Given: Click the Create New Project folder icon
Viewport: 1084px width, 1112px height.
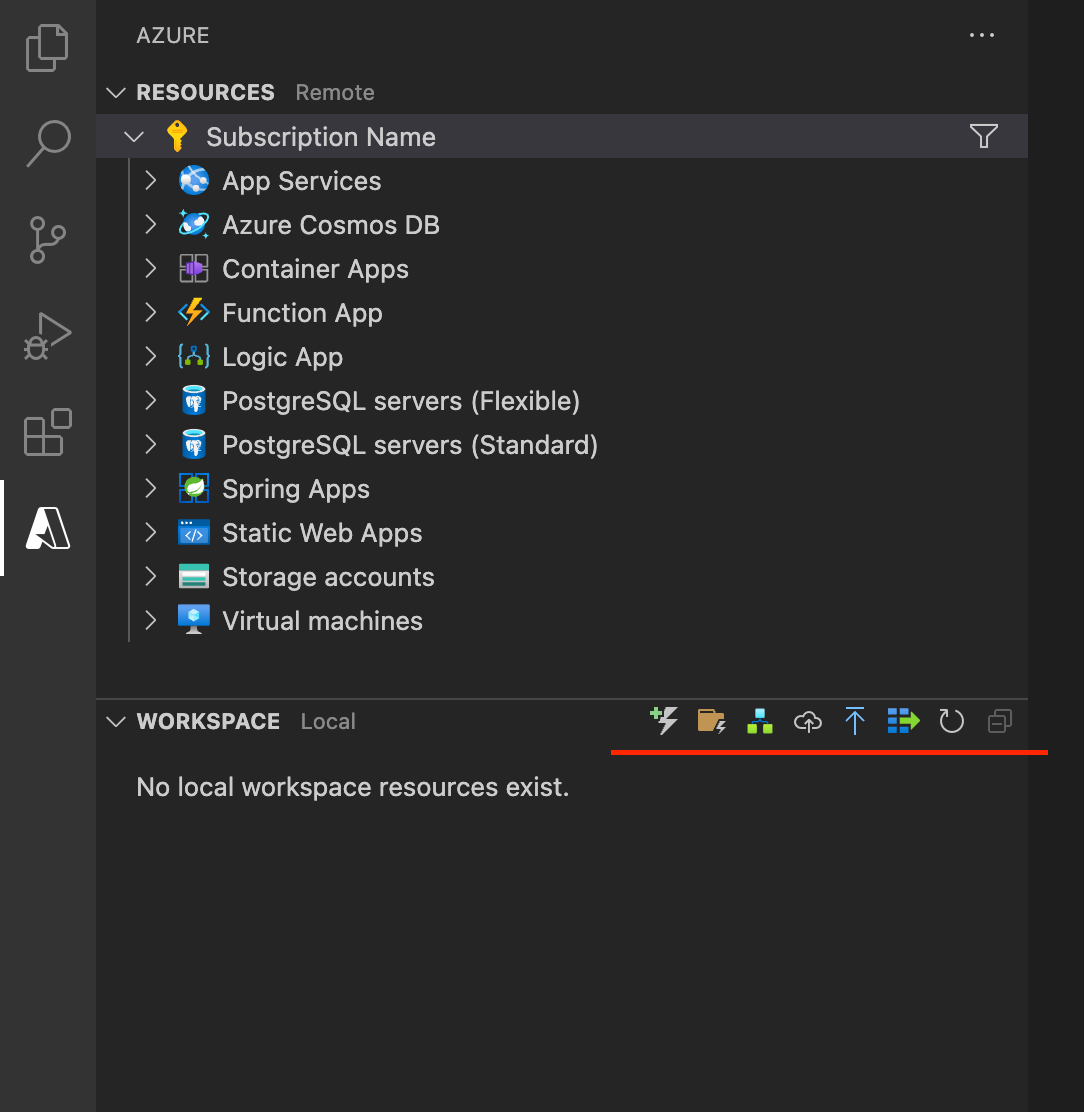Looking at the screenshot, I should 711,720.
